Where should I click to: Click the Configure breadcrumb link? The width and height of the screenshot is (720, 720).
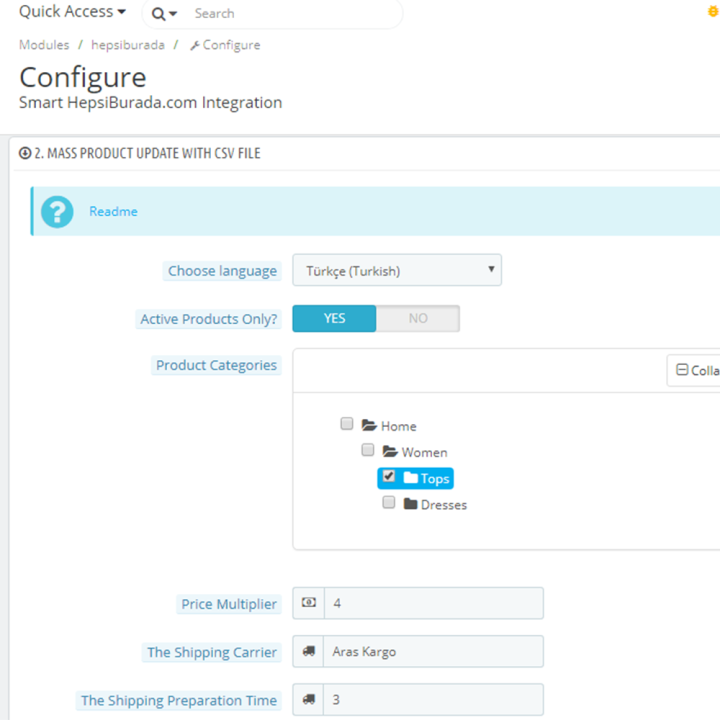point(231,45)
